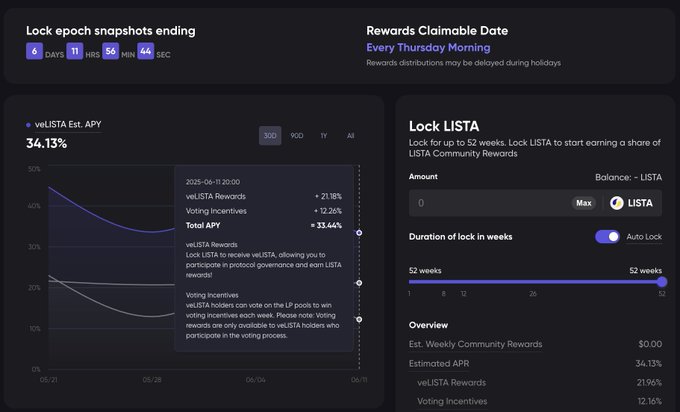Click the Auto Lock label
This screenshot has width=680, height=412.
tap(644, 237)
